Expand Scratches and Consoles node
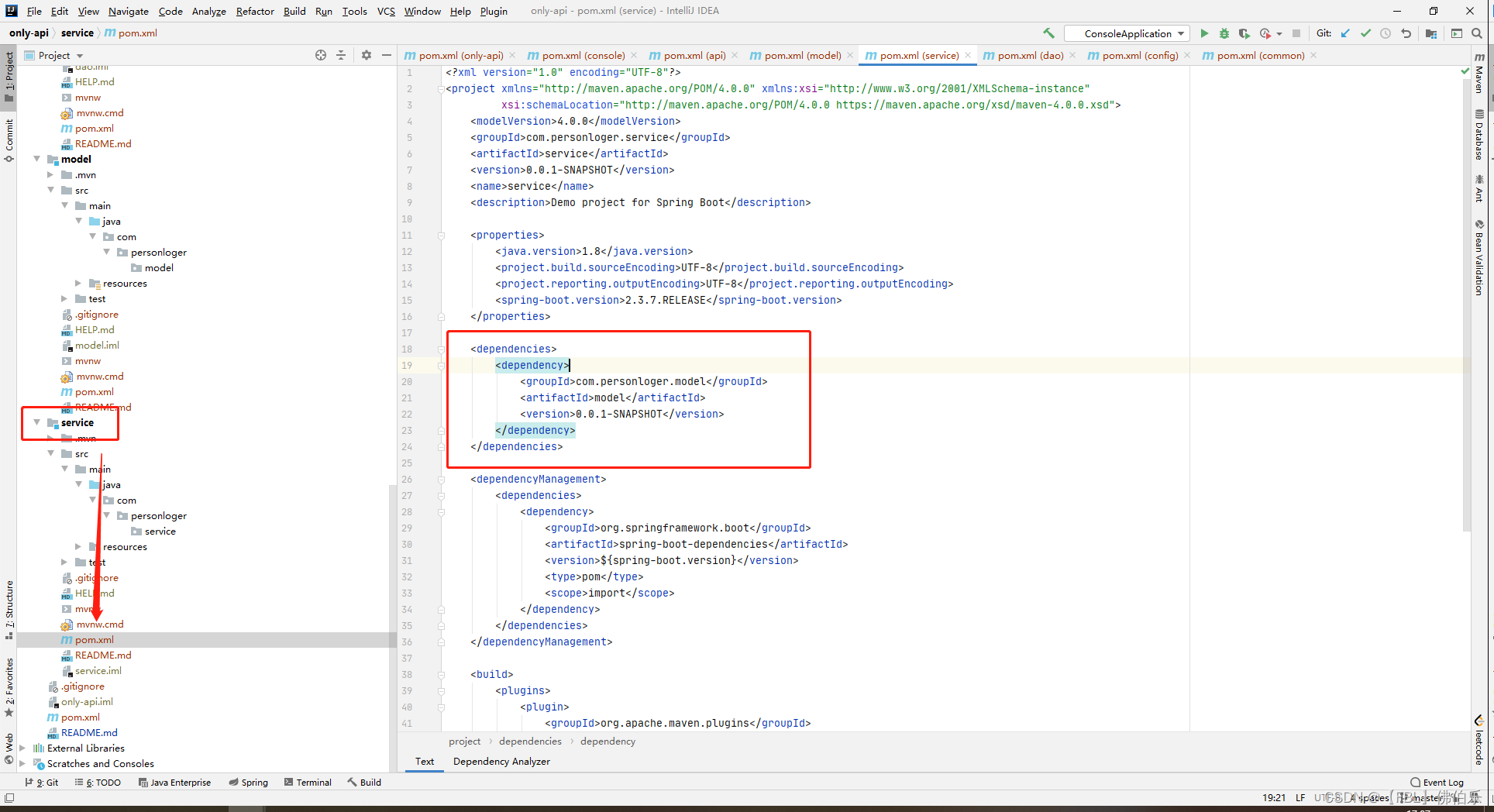 point(22,763)
